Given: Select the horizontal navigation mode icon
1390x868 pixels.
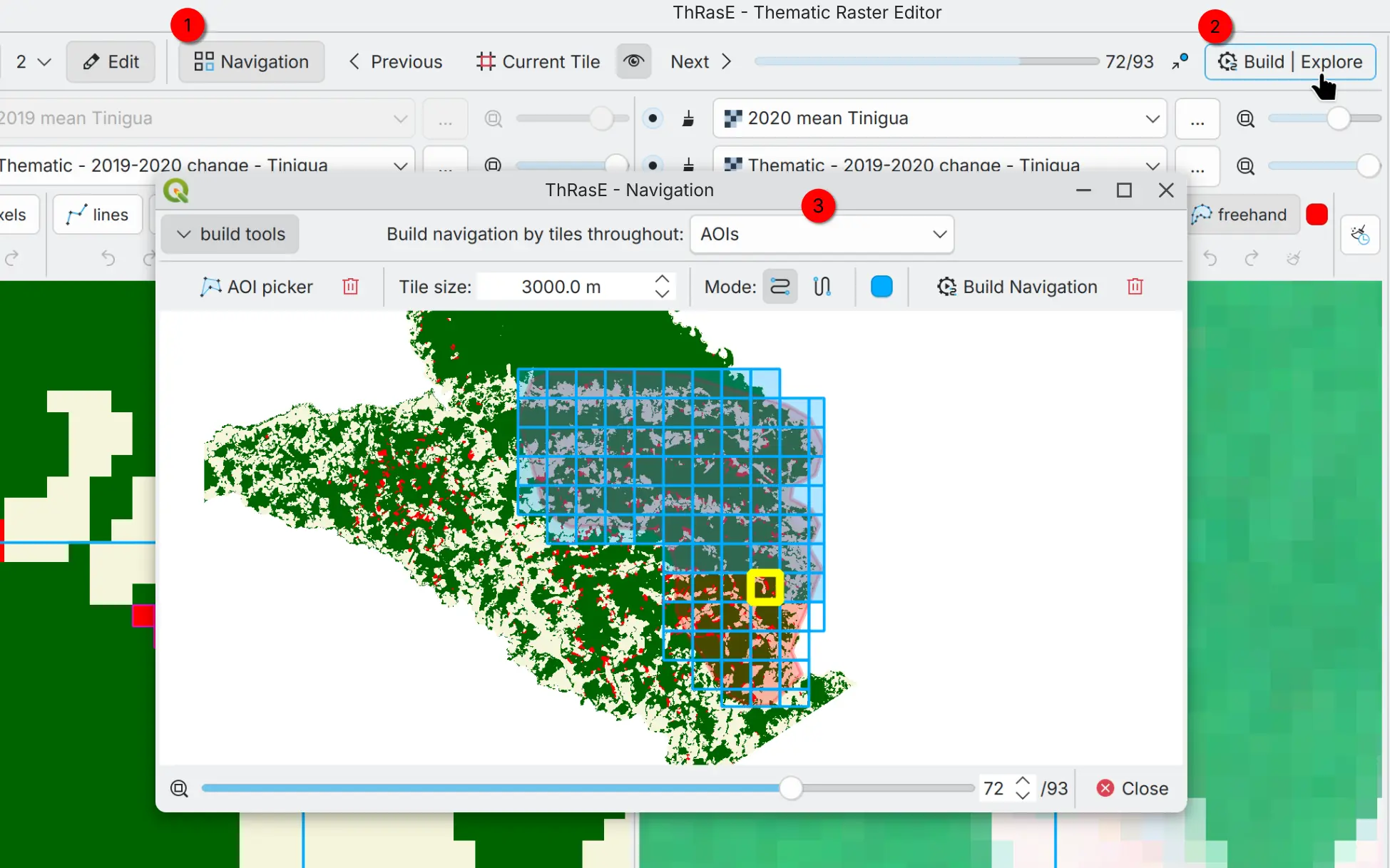Looking at the screenshot, I should pyautogui.click(x=780, y=287).
